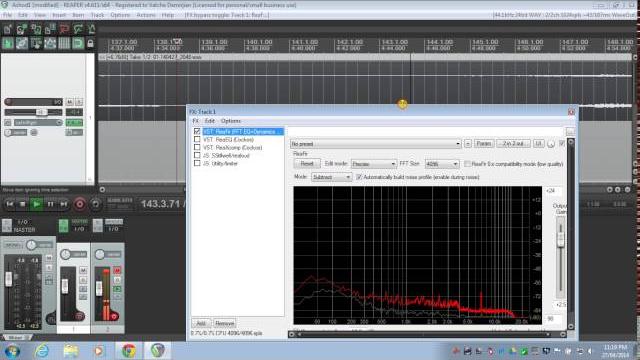Click the red Record button

(80, 204)
